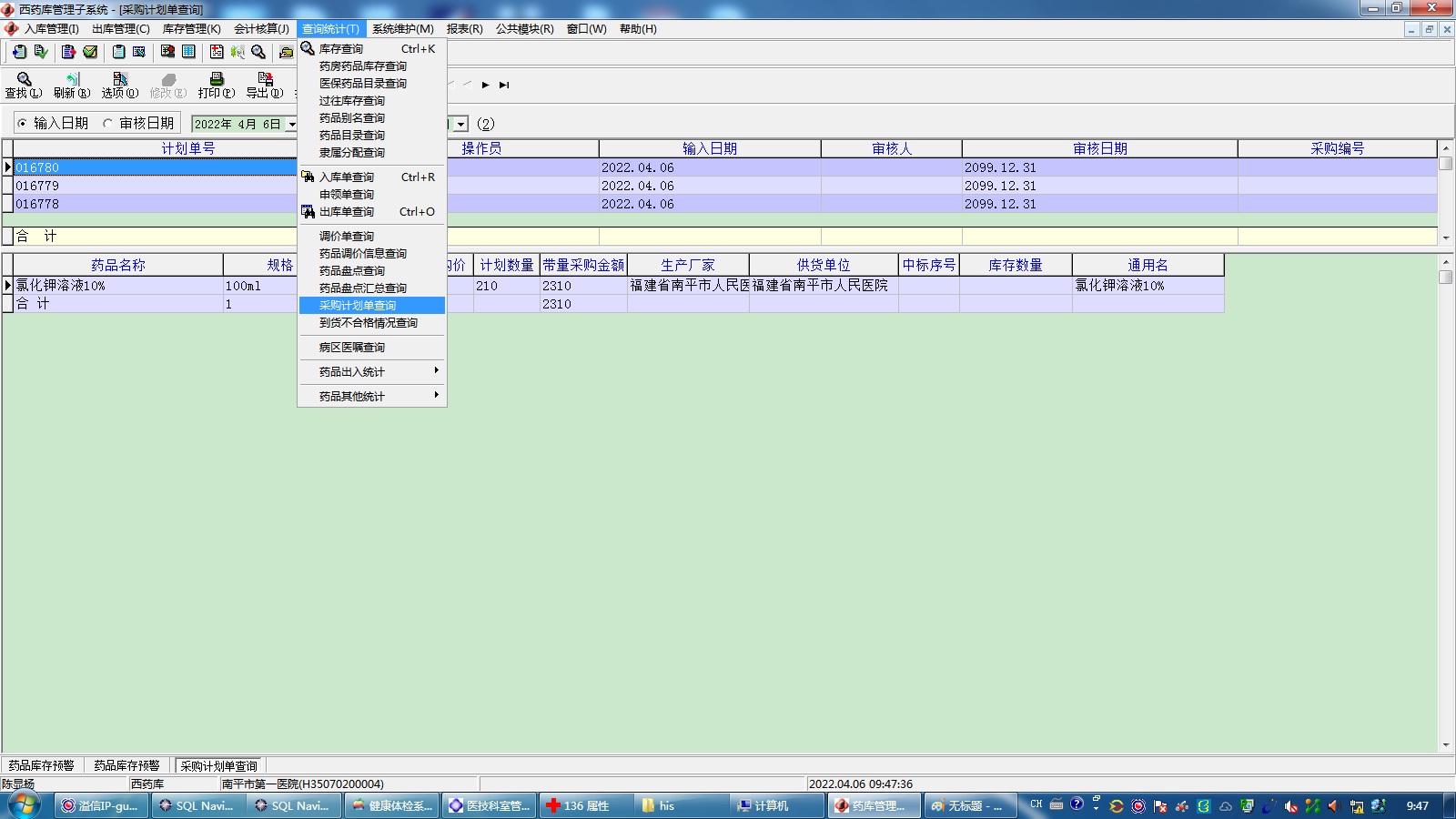The height and width of the screenshot is (819, 1456).
Task: Click the 生产厂家 column header
Action: click(x=688, y=265)
